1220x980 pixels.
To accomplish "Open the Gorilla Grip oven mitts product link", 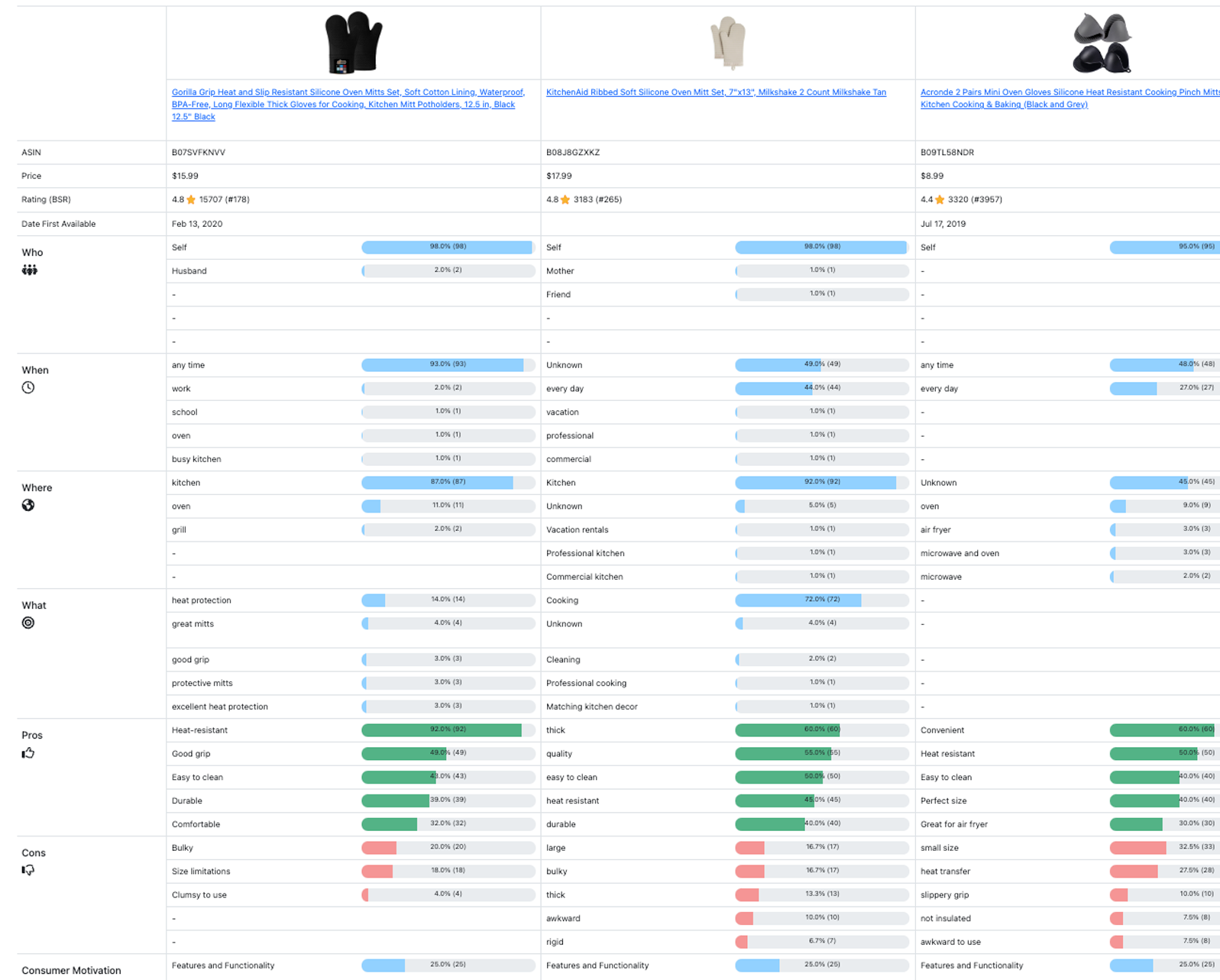I will [x=348, y=104].
